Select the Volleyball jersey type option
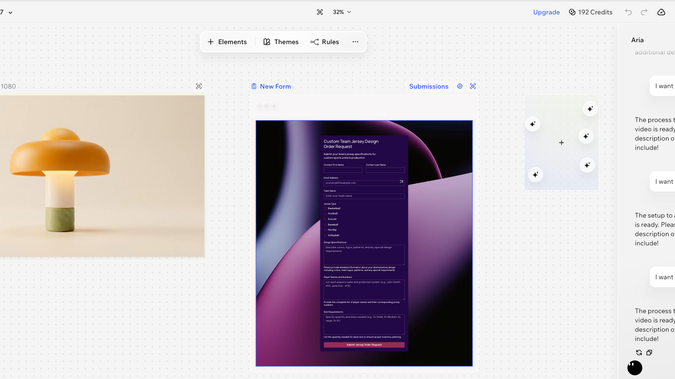The width and height of the screenshot is (675, 379). pos(331,236)
